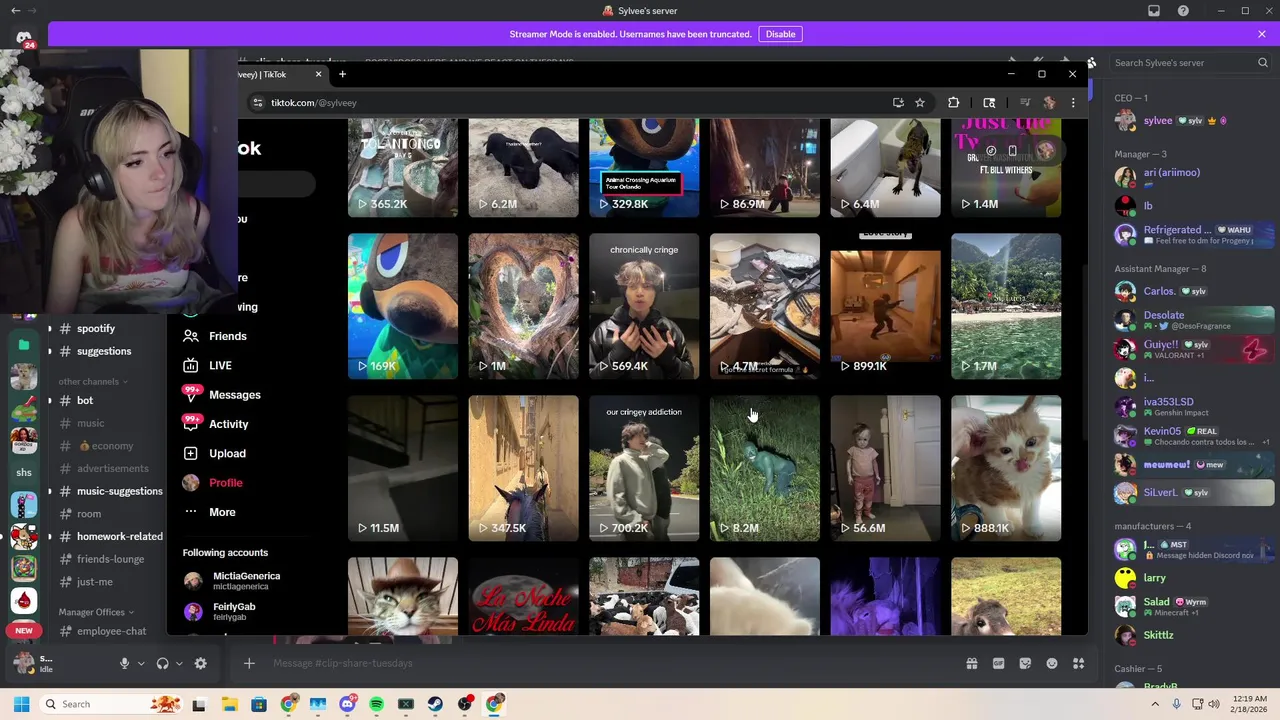Play the 'our cringey addiction' video
Screen dimensions: 1280x720
point(644,468)
